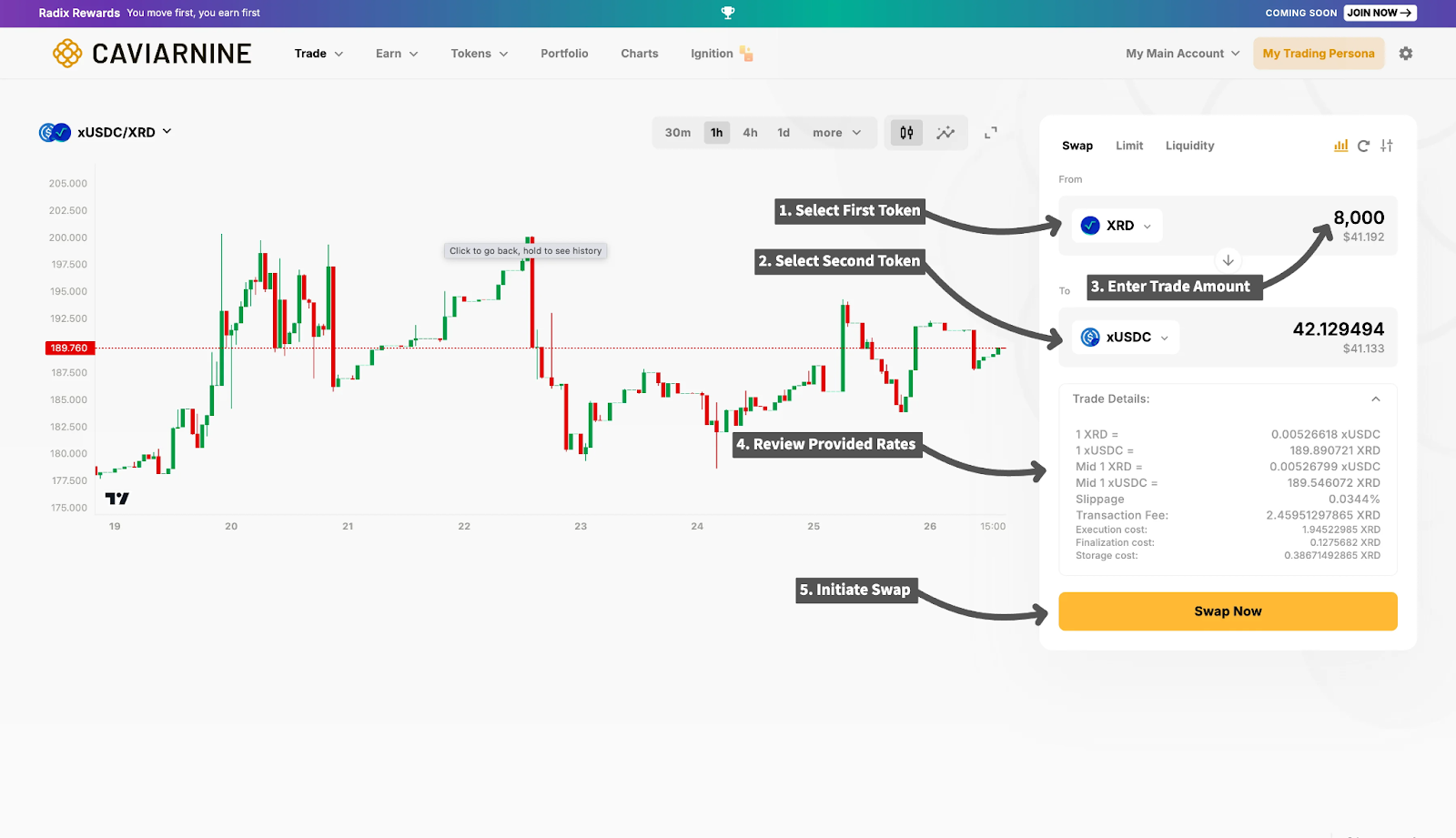Switch to line chart view icon
The height and width of the screenshot is (838, 1456).
[945, 133]
